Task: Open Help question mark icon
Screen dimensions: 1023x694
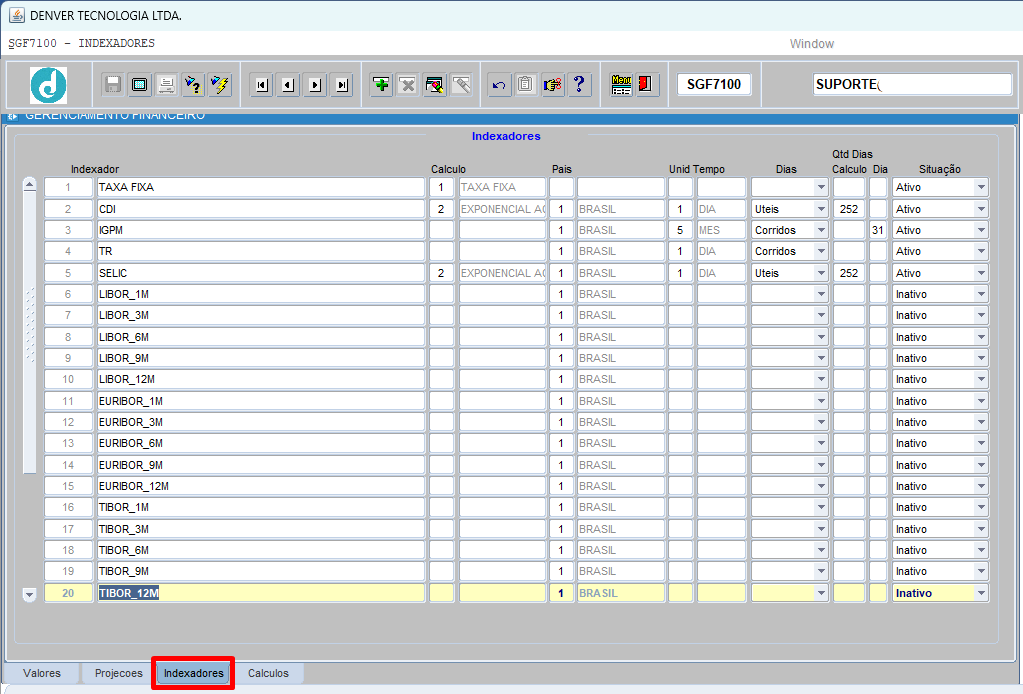Action: tap(579, 85)
